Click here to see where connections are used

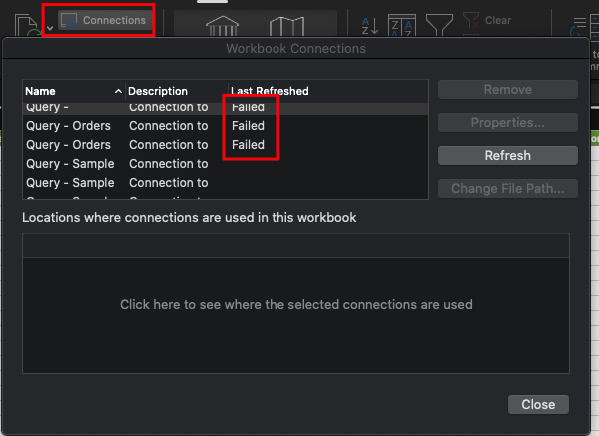click(x=296, y=305)
